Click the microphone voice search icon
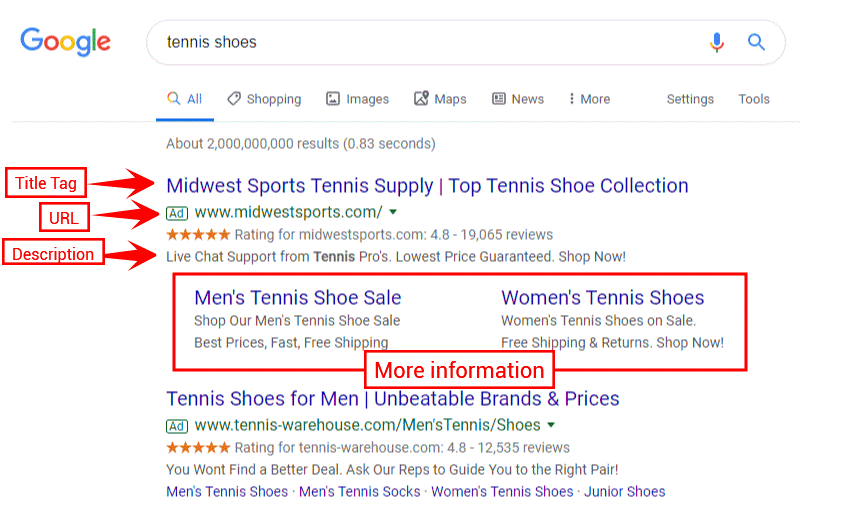Image resolution: width=843 pixels, height=514 pixels. (716, 42)
